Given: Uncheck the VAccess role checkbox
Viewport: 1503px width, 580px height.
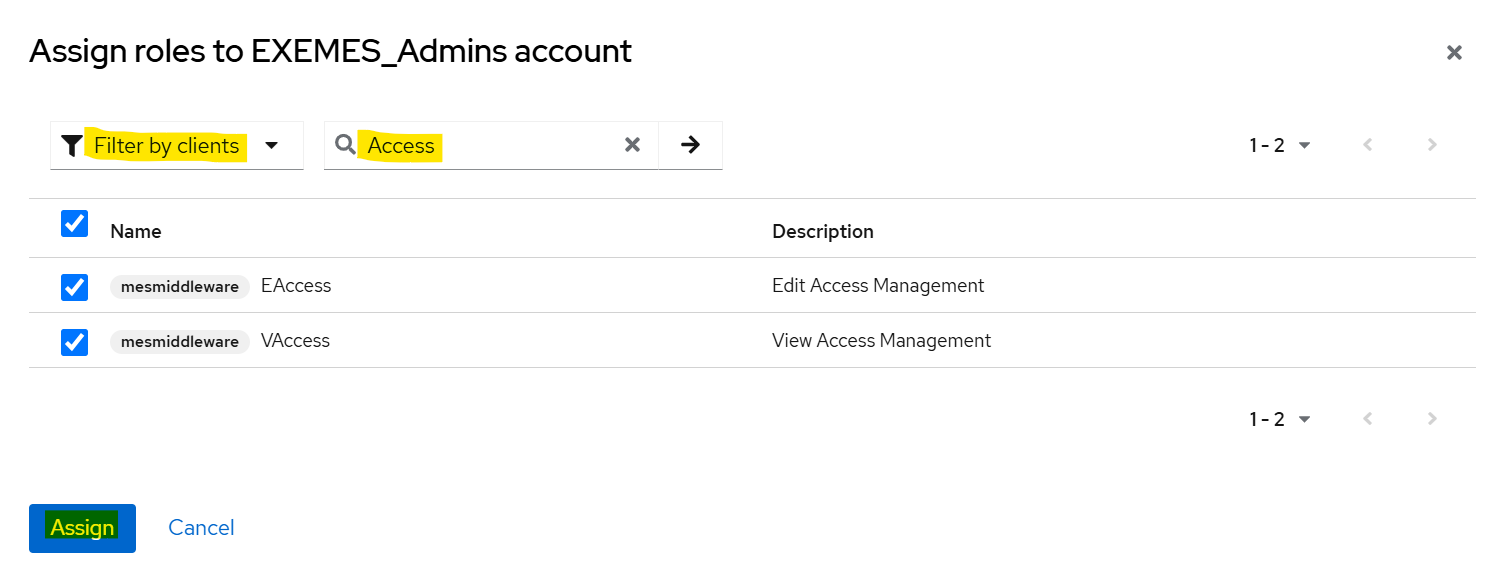Looking at the screenshot, I should tap(75, 342).
